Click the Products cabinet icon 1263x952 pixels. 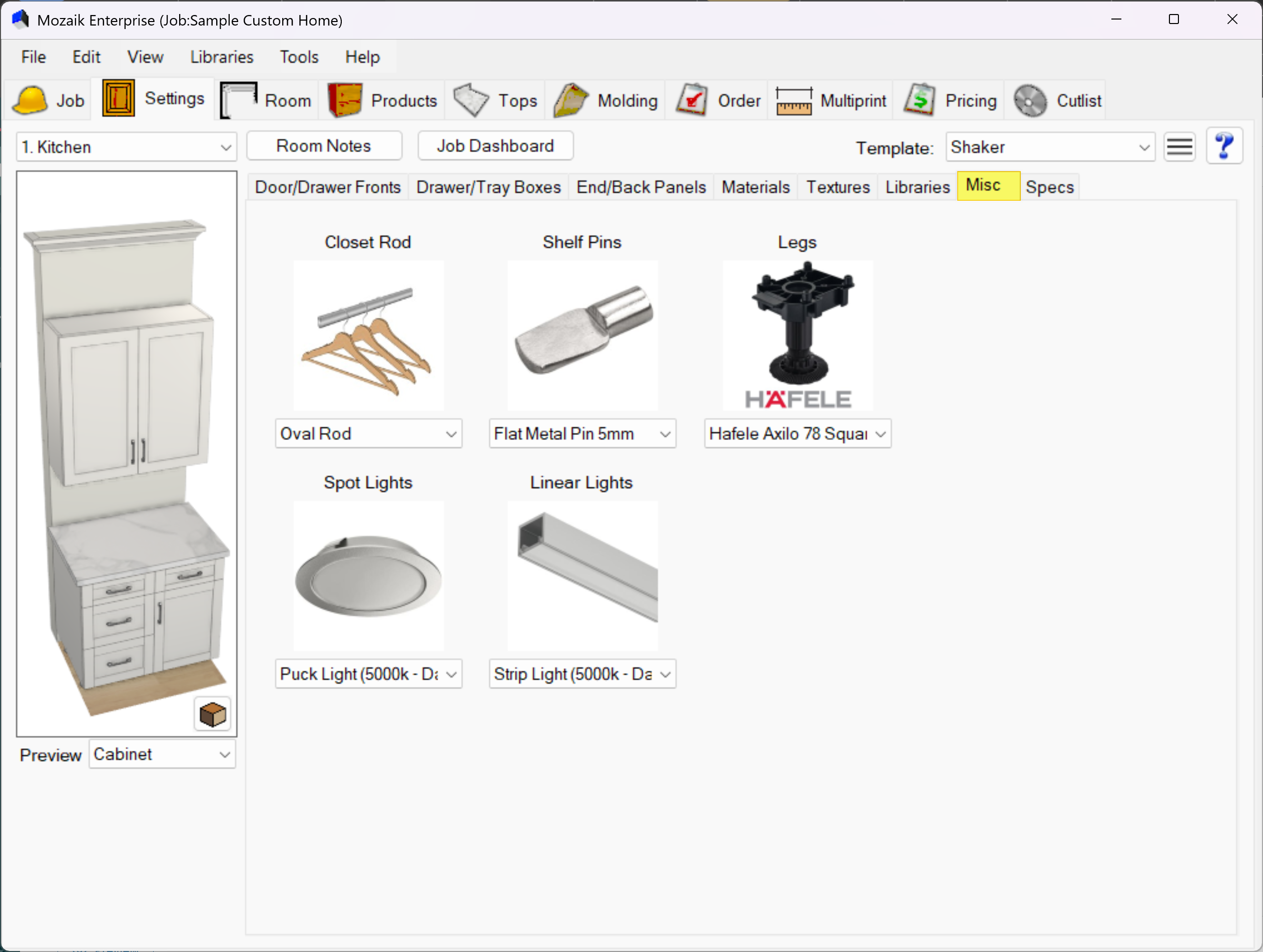[x=345, y=101]
